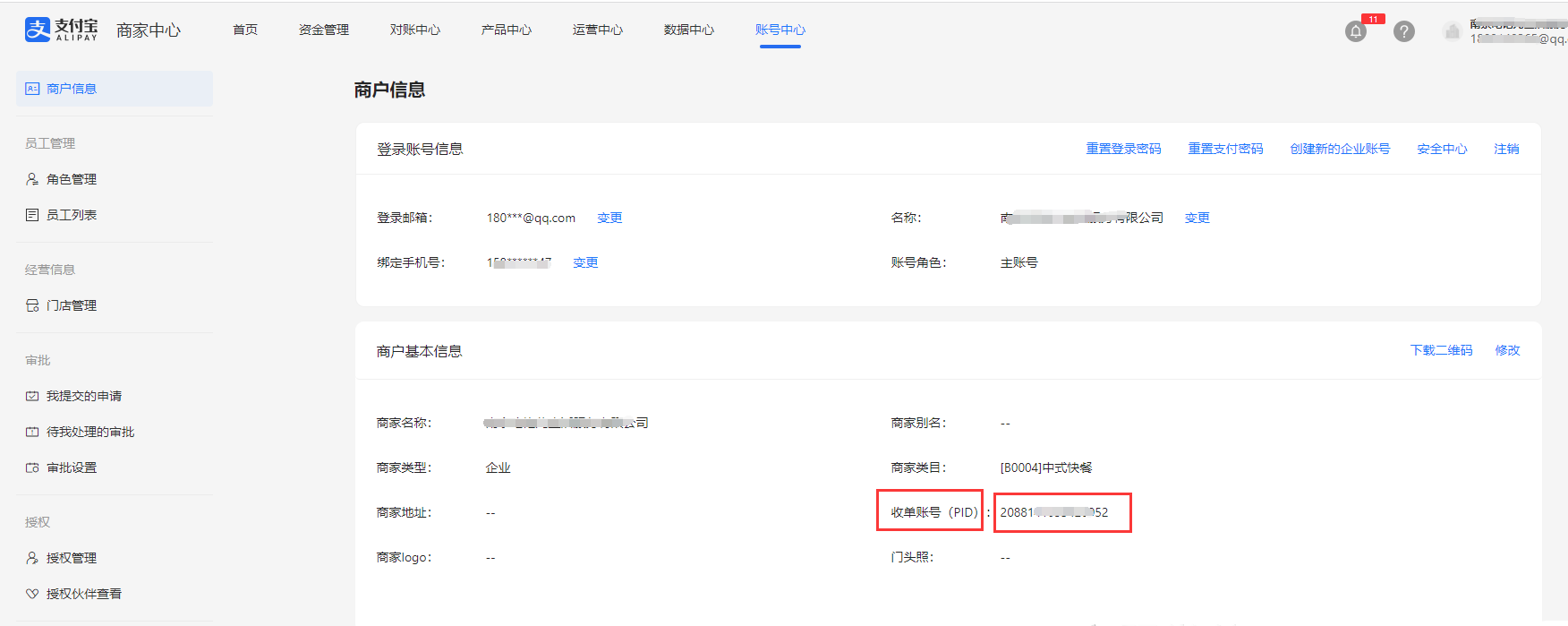Click 下载二维码 link
The height and width of the screenshot is (626, 1568).
[x=1441, y=350]
